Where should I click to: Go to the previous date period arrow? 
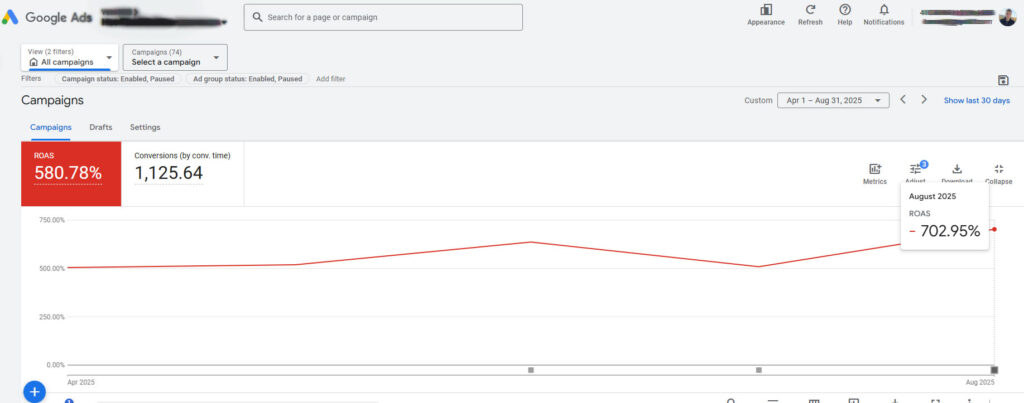click(903, 100)
